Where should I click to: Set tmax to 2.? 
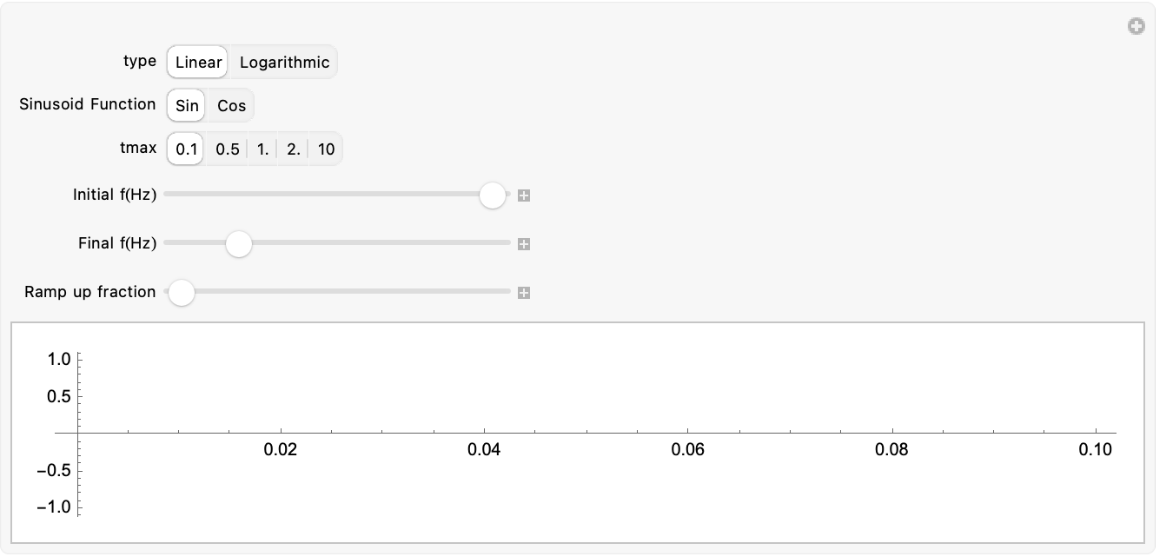pos(293,148)
